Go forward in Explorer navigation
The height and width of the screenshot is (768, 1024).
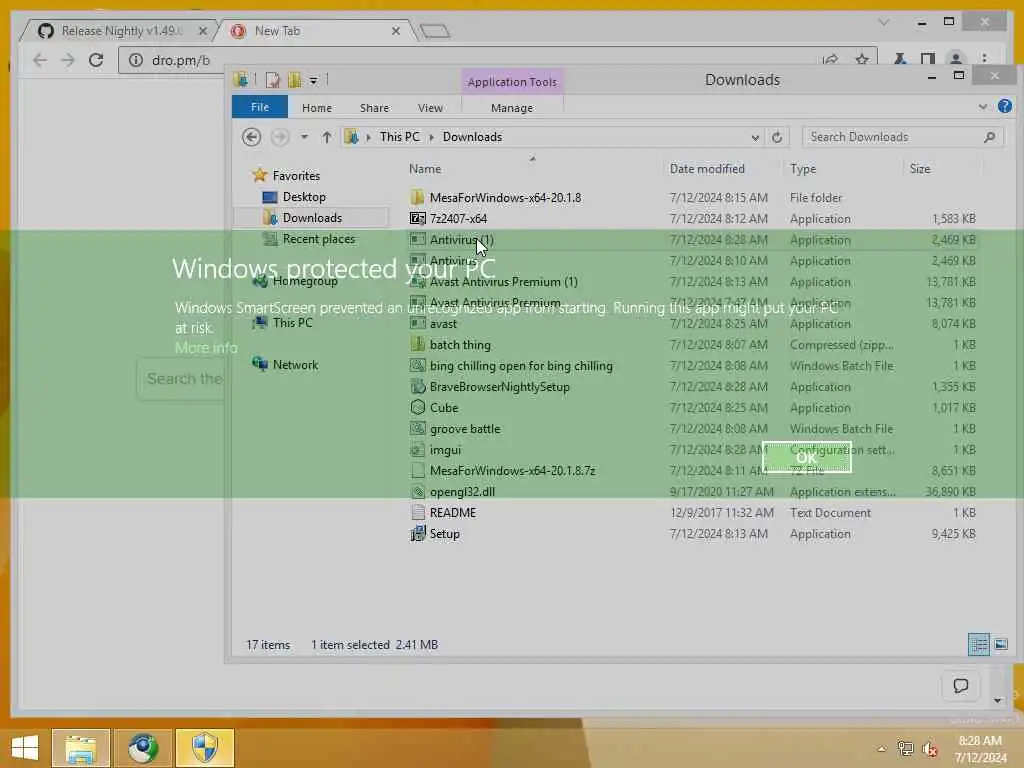(x=280, y=137)
